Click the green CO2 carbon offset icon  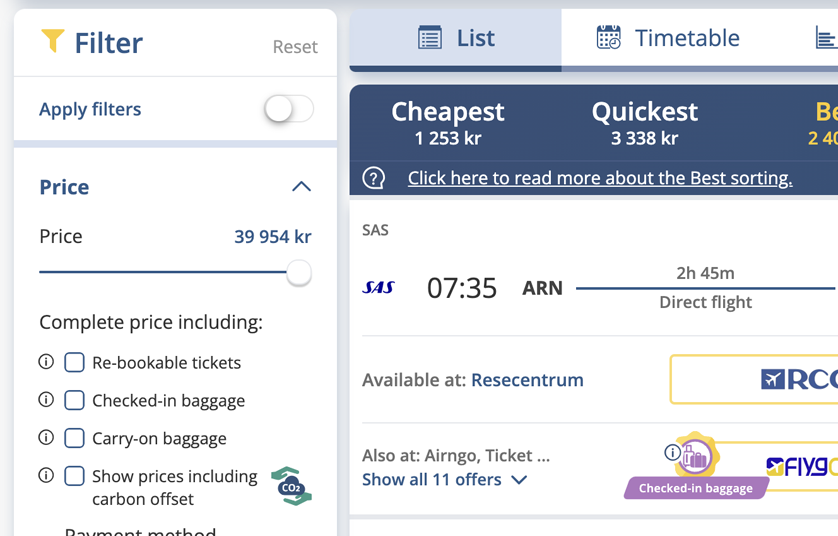point(291,486)
